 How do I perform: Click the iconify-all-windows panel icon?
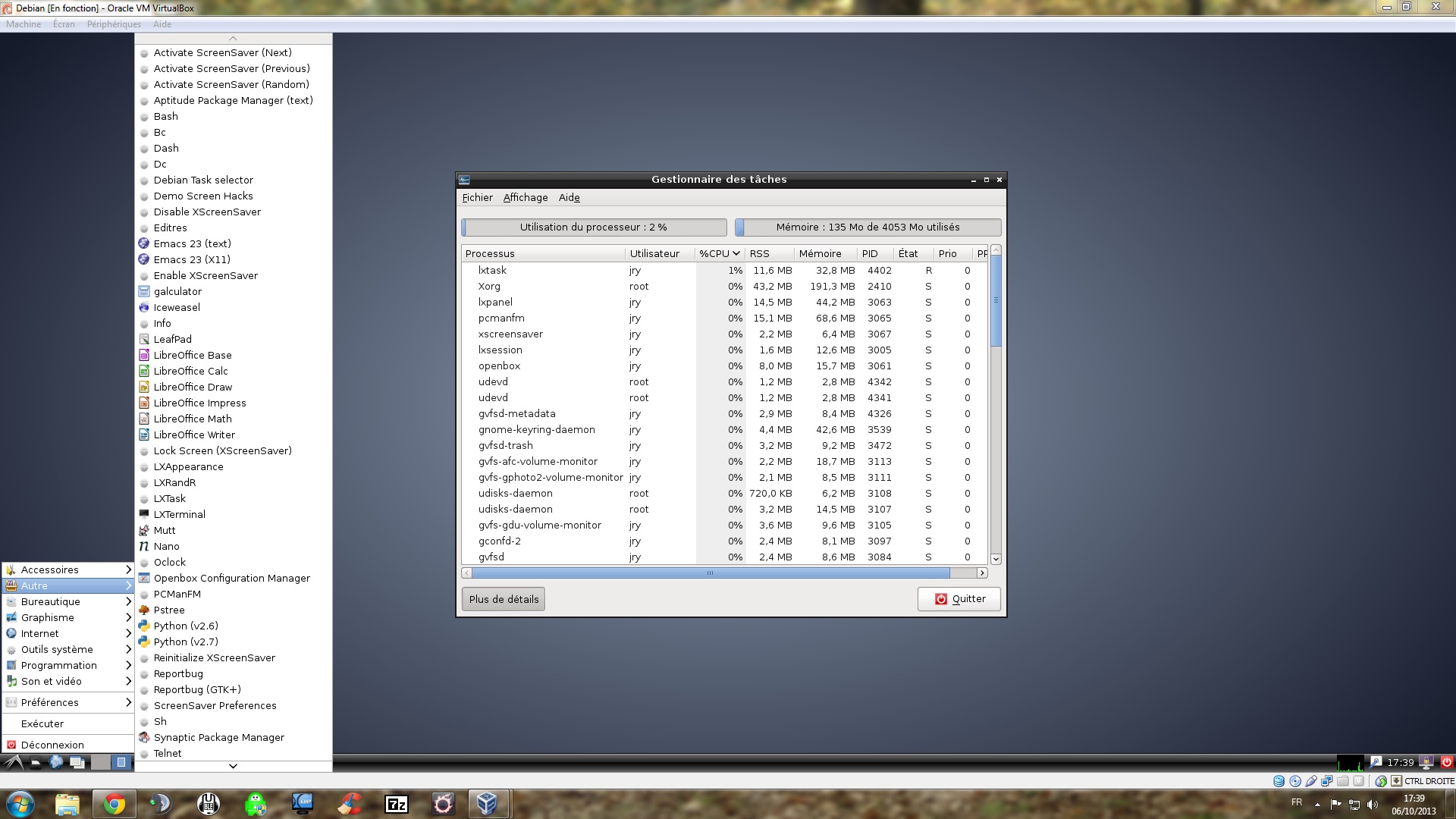(x=77, y=762)
